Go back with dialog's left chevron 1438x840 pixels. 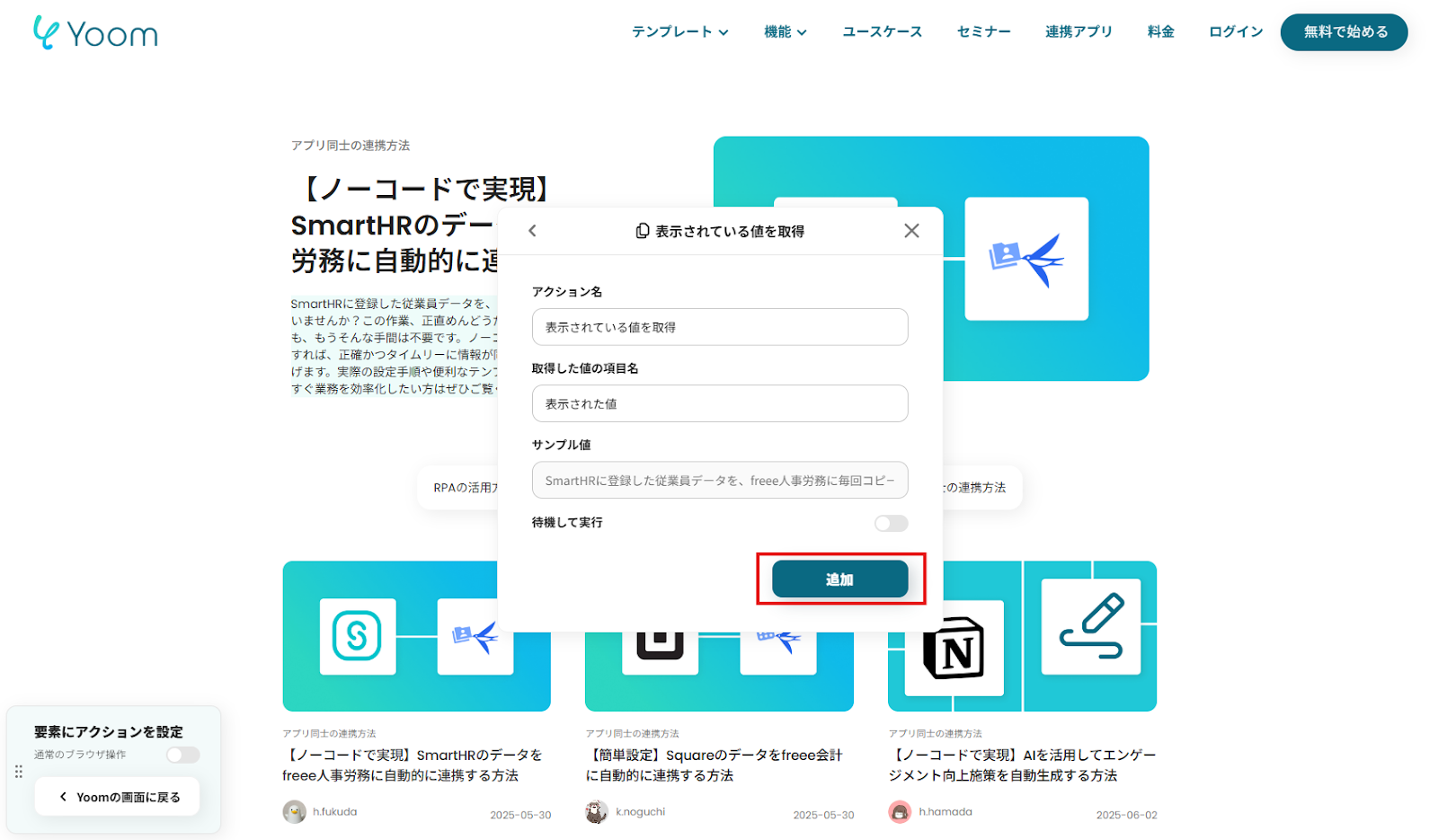[532, 231]
